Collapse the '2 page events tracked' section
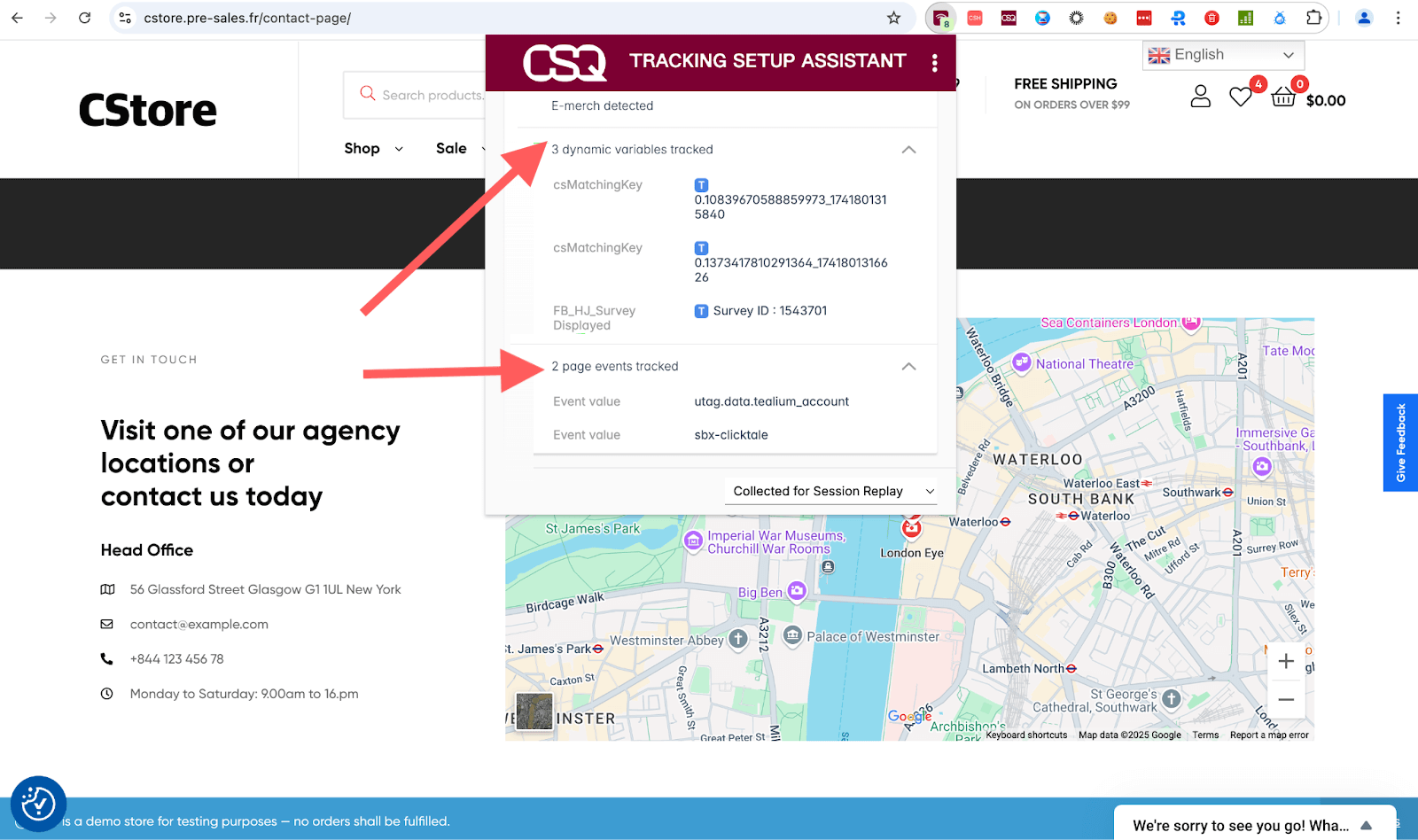 click(x=908, y=366)
